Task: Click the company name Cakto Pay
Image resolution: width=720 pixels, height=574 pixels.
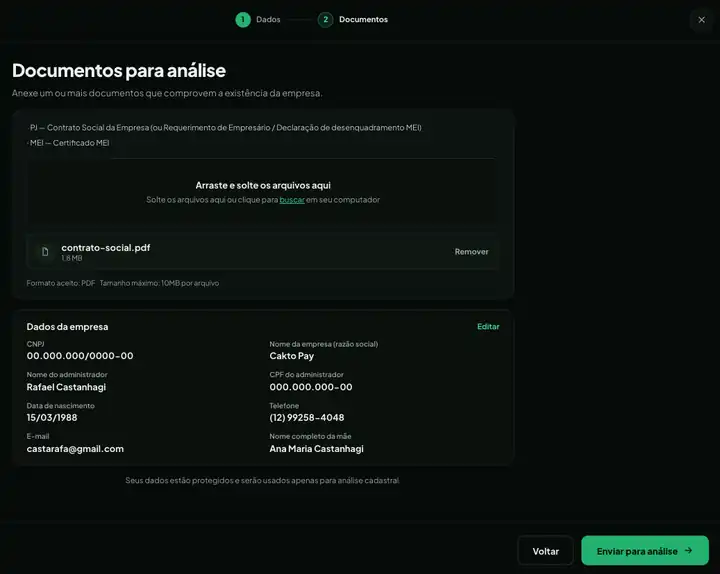Action: [292, 356]
